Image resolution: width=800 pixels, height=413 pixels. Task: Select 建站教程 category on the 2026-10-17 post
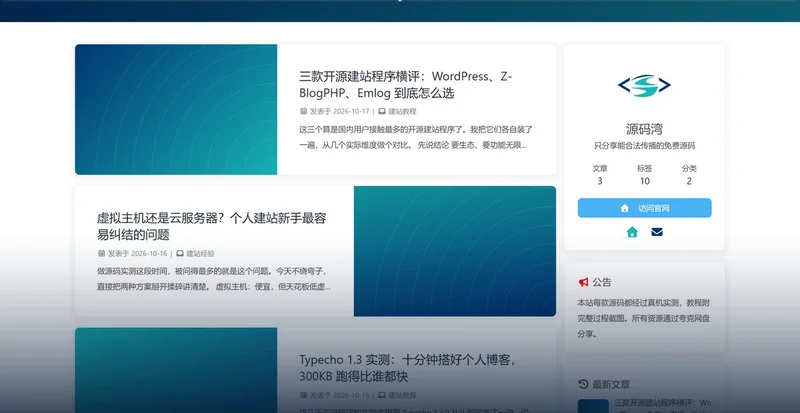pos(402,111)
